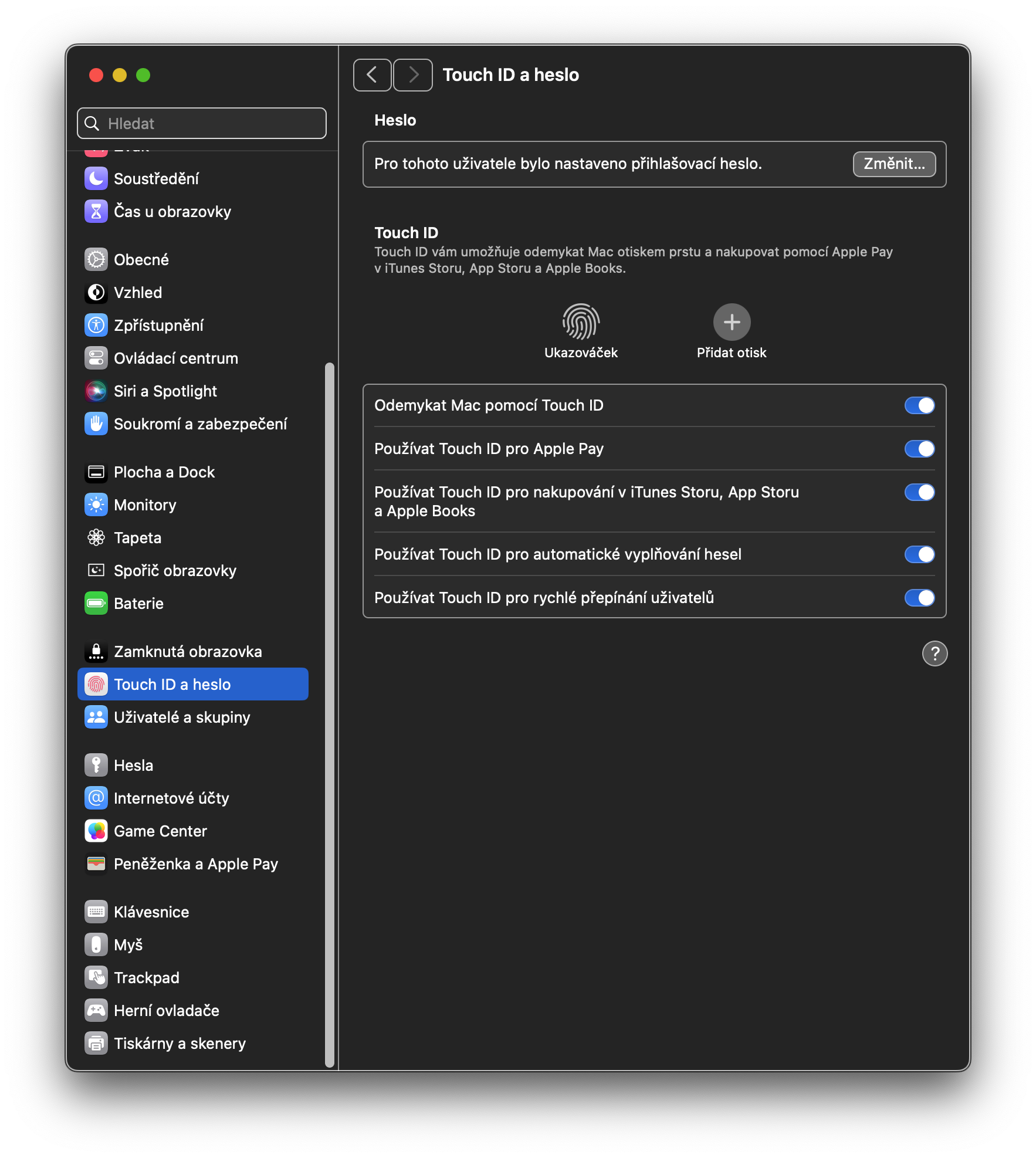This screenshot has width=1036, height=1158.
Task: Click the Hesla key icon
Action: point(96,765)
